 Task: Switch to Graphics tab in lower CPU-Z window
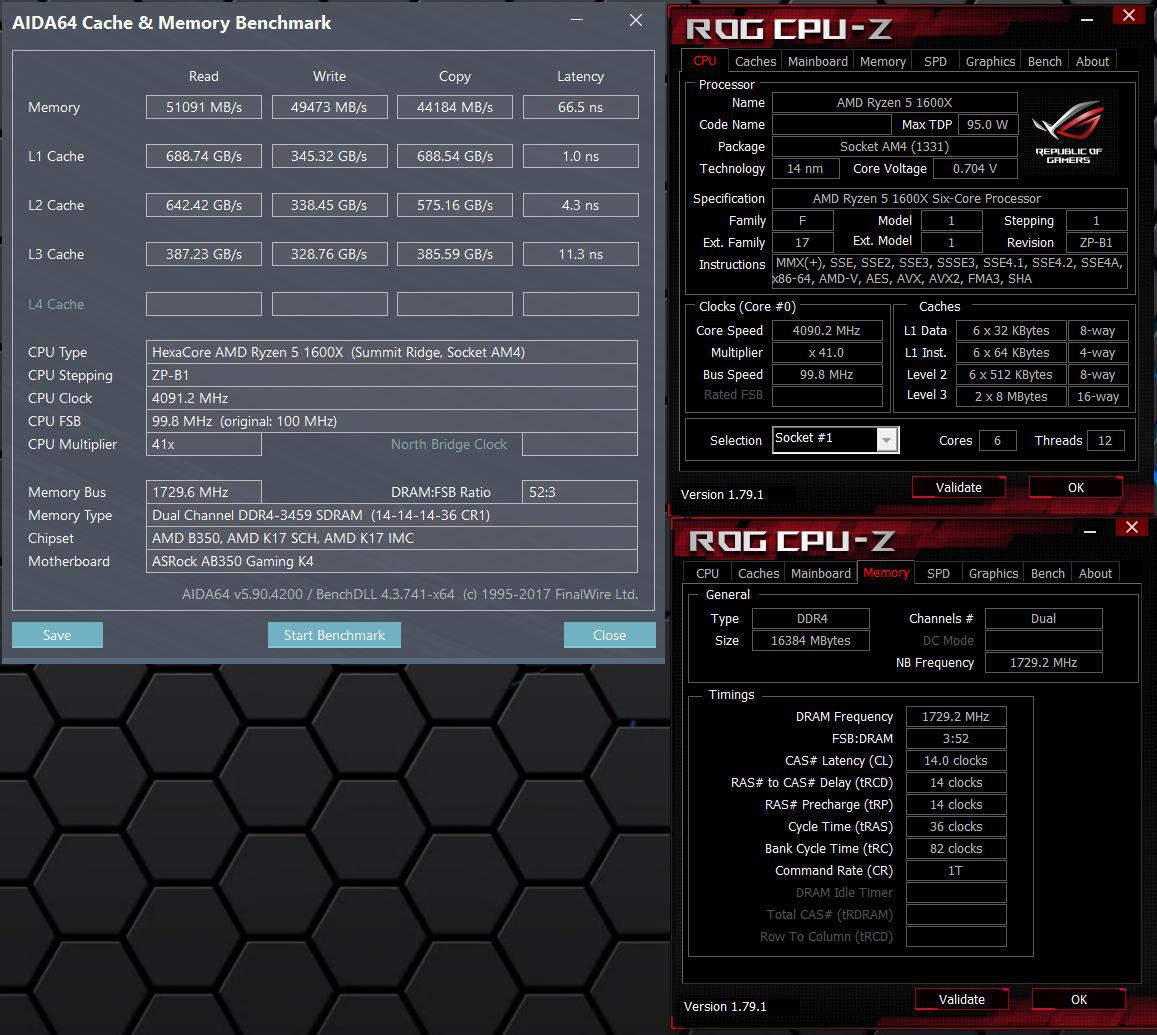point(993,573)
